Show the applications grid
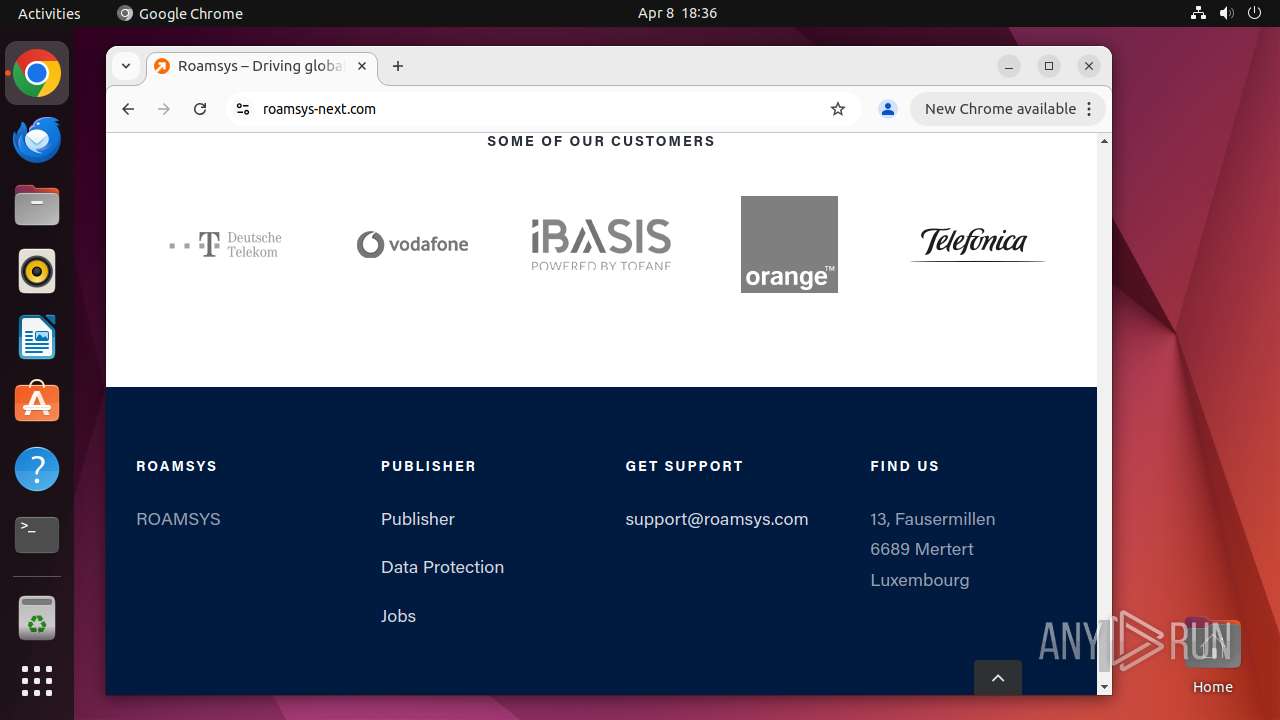This screenshot has width=1280, height=720. point(37,681)
